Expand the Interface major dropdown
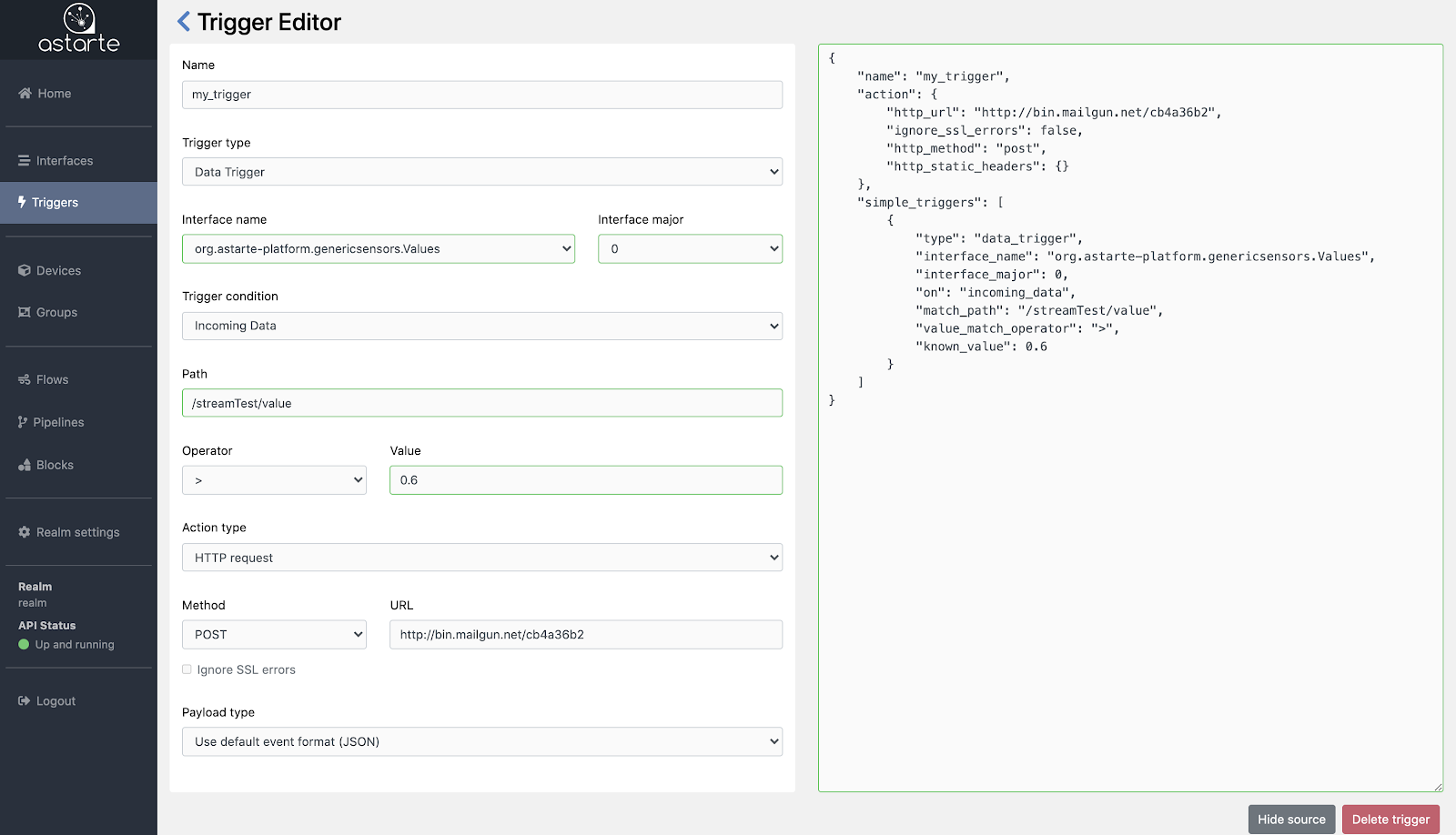The width and height of the screenshot is (1456, 835). tap(690, 248)
